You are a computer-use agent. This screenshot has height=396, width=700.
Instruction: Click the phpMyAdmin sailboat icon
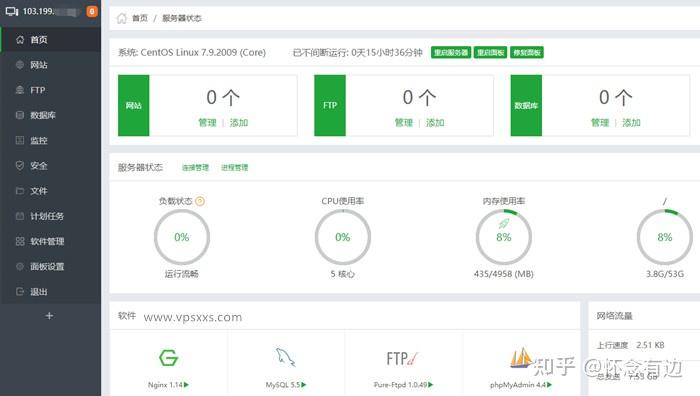[521, 358]
